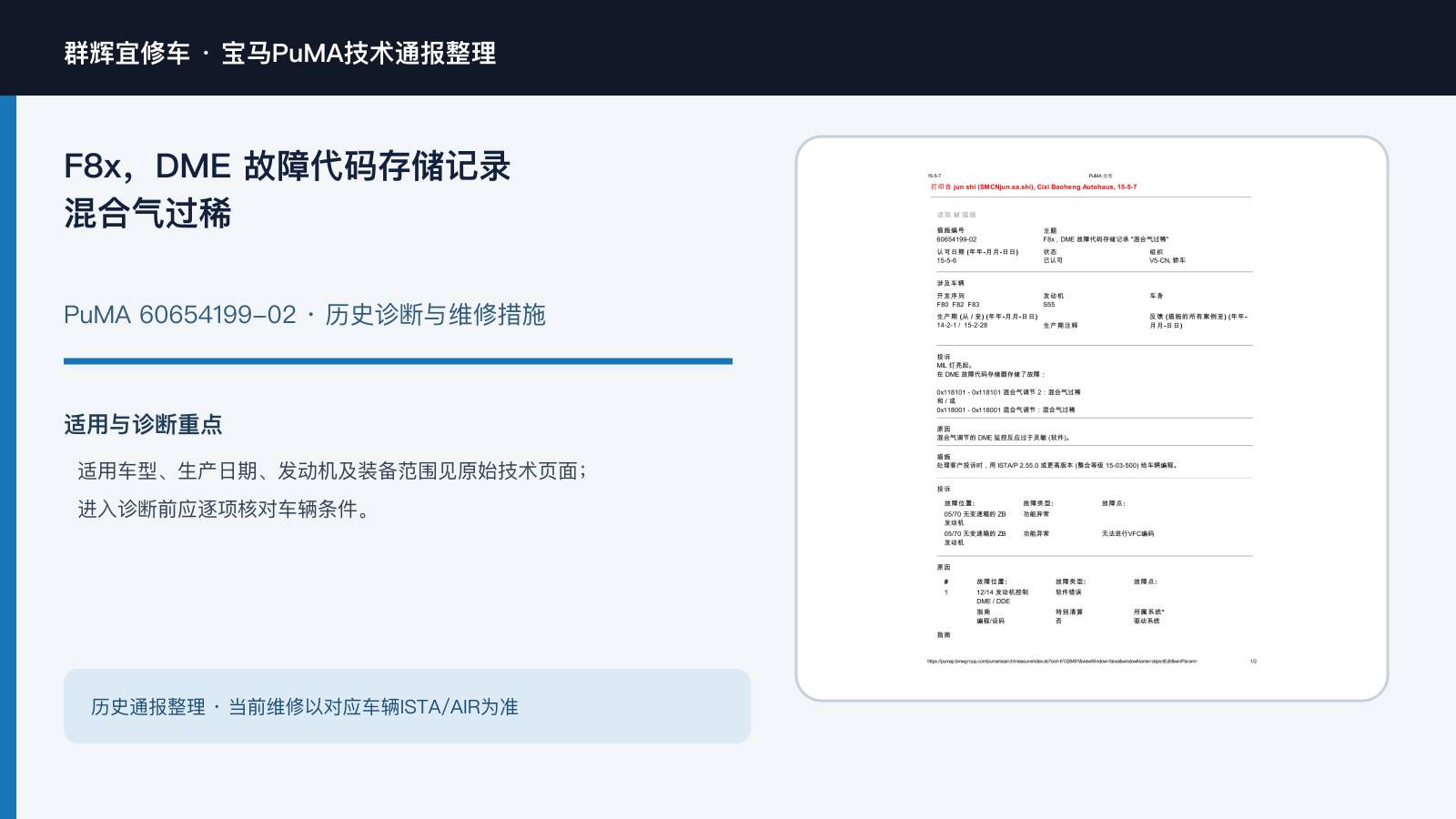Viewport: 1456px width, 819px height.
Task: Click the fault code 0x118101 line
Action: click(1008, 392)
